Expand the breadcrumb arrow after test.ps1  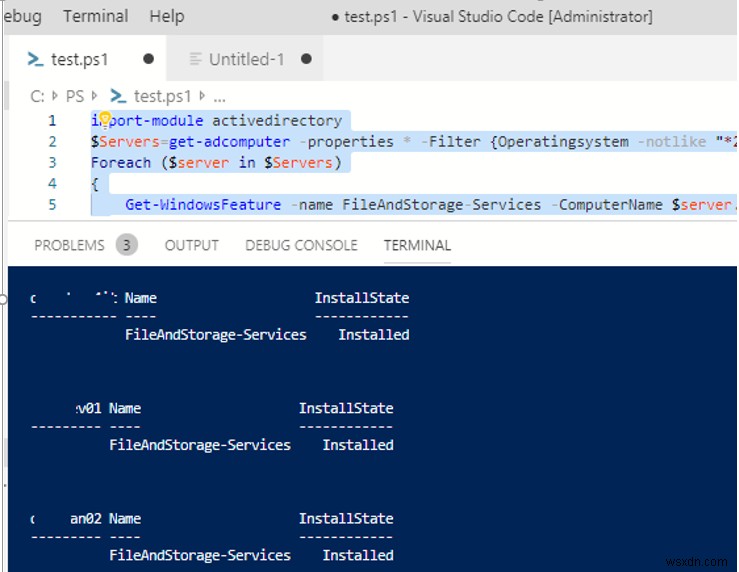202,96
